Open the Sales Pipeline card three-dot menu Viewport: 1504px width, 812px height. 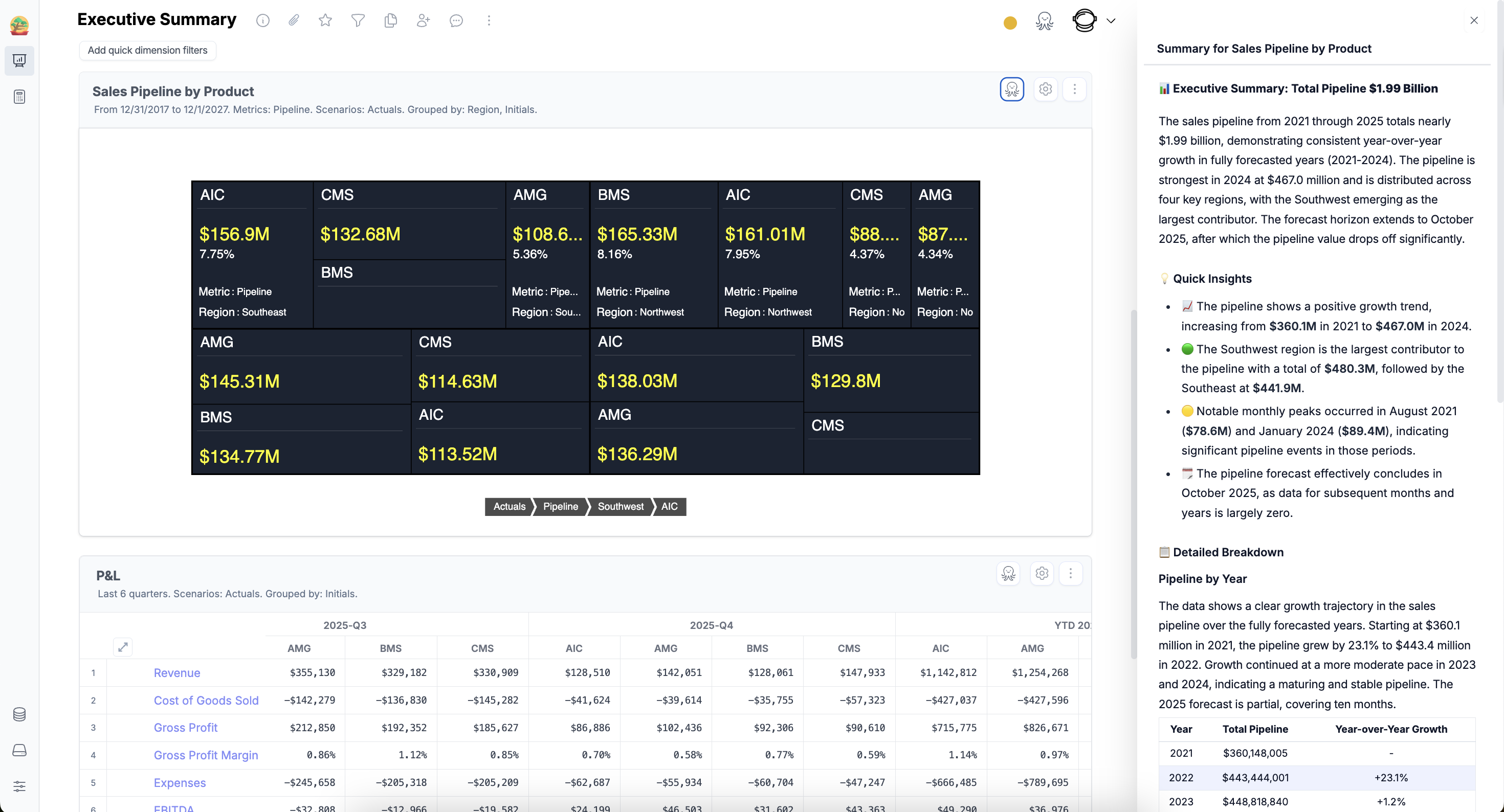1074,89
